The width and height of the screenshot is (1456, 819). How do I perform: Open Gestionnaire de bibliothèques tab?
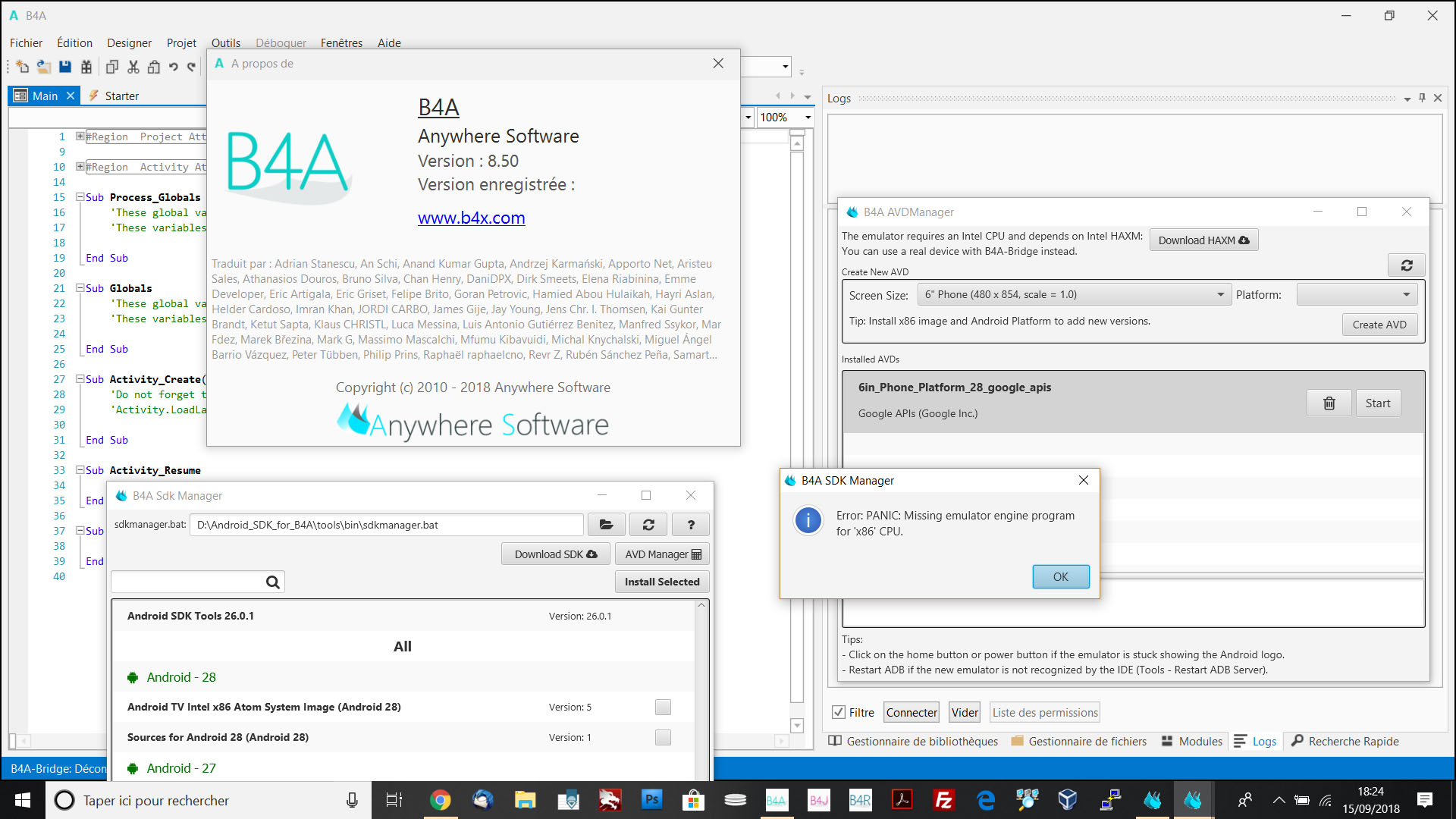click(x=913, y=741)
